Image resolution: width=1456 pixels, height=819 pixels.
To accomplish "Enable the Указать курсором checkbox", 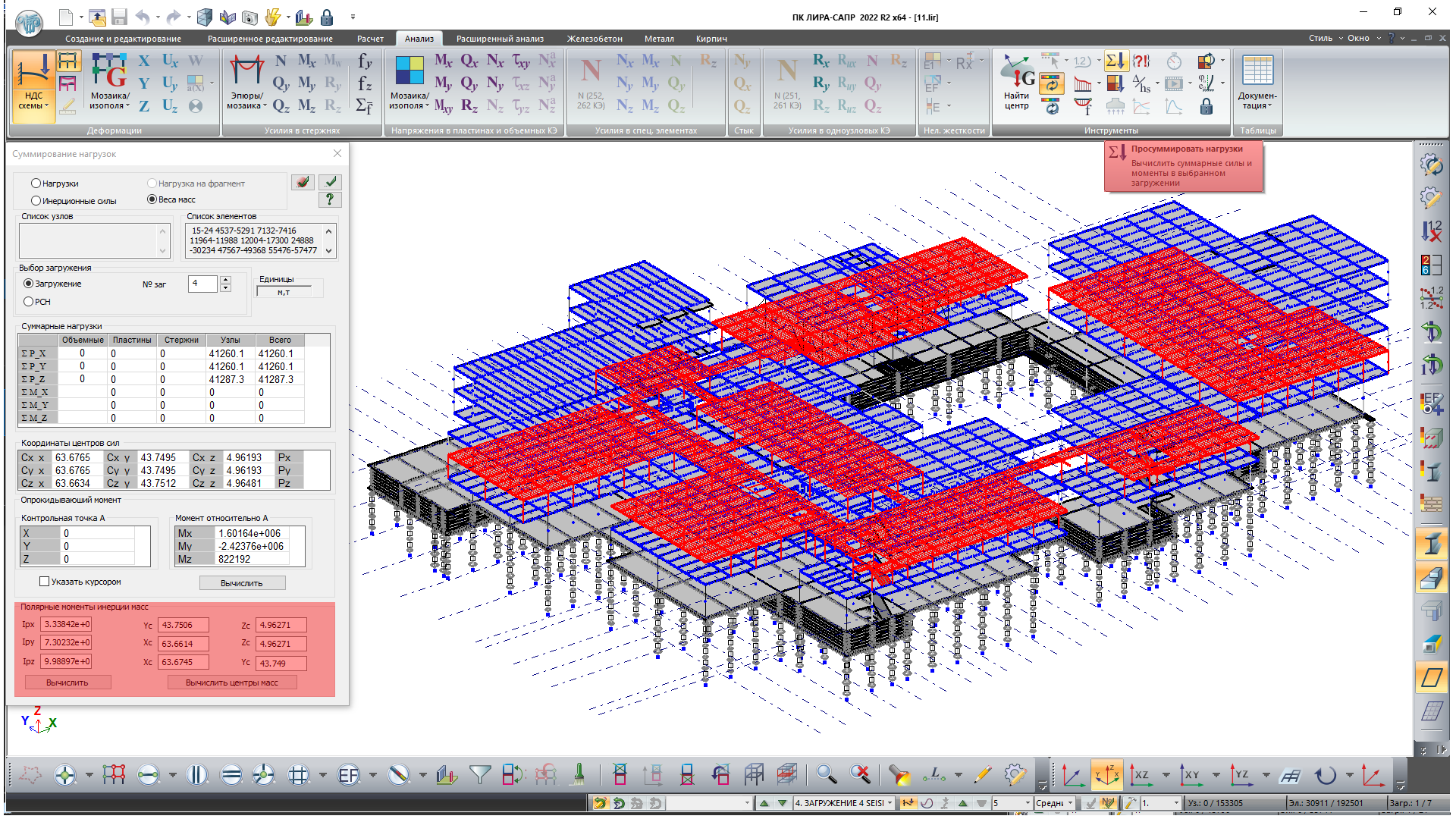I will [x=44, y=582].
